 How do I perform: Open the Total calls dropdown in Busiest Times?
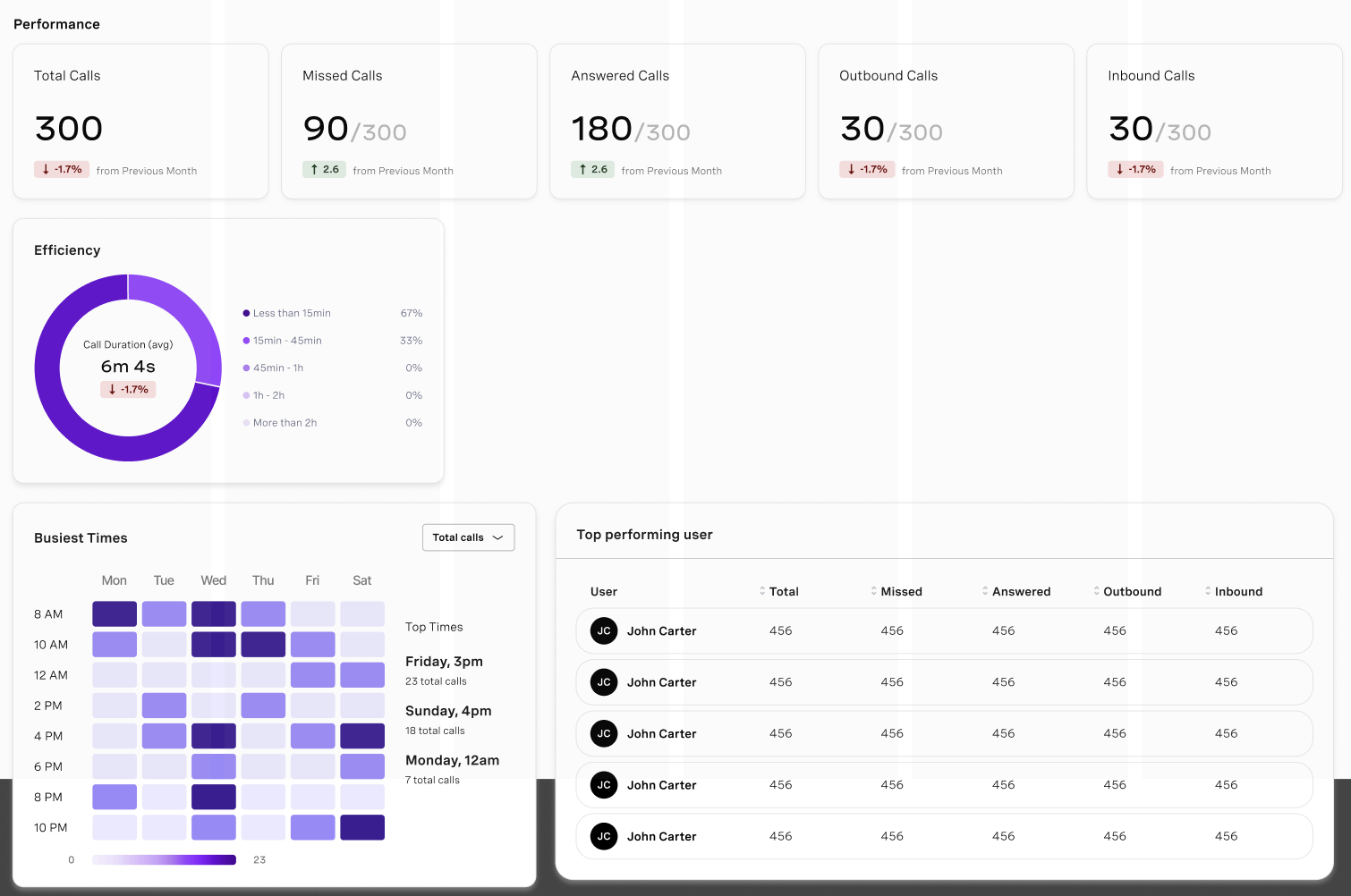(468, 537)
